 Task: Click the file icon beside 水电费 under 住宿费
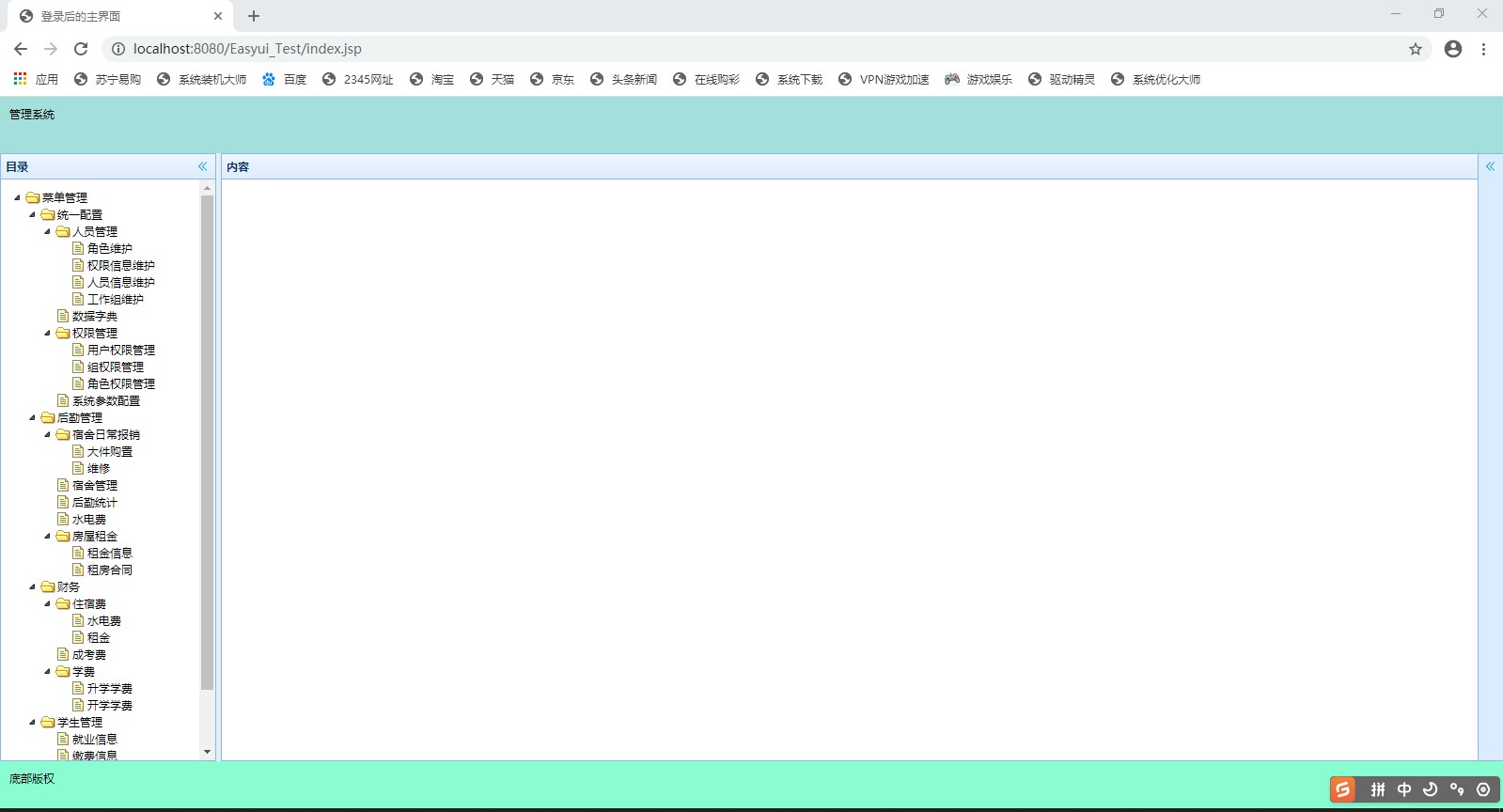coord(78,620)
